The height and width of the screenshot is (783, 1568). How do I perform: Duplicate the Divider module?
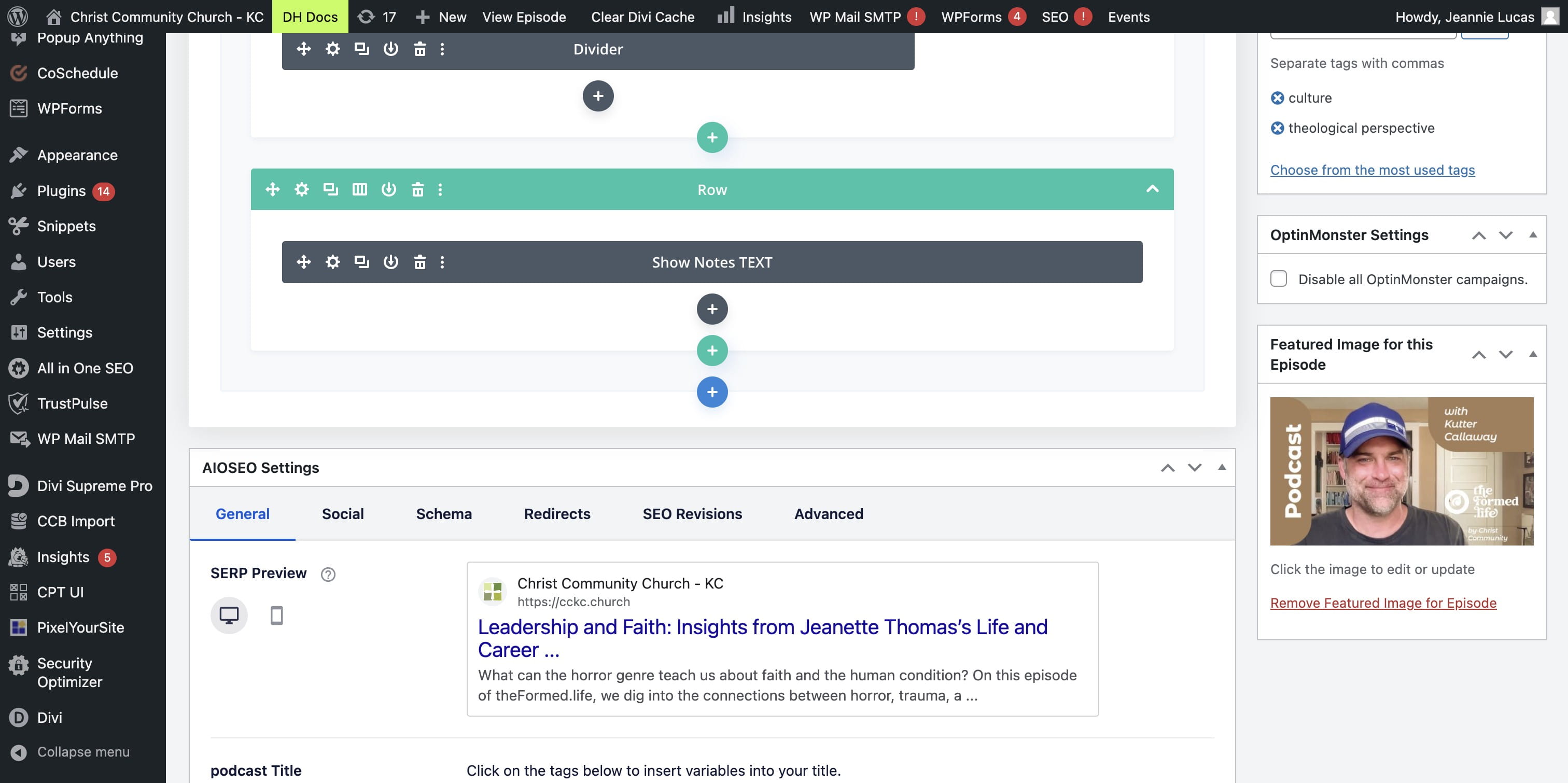[x=361, y=49]
